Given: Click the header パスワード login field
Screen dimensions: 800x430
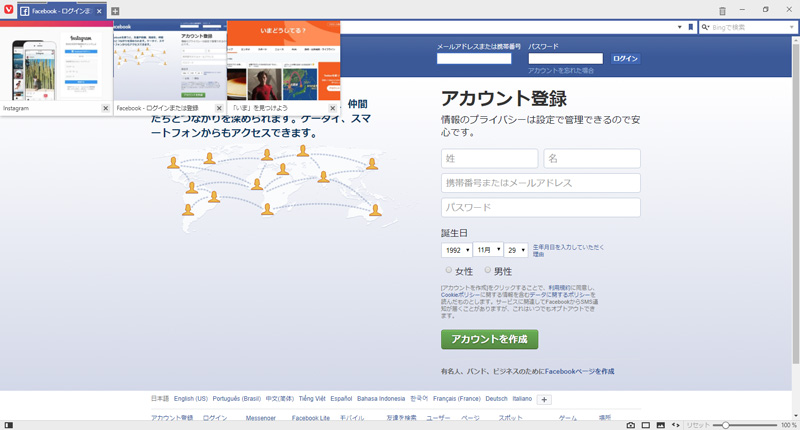Looking at the screenshot, I should [565, 59].
